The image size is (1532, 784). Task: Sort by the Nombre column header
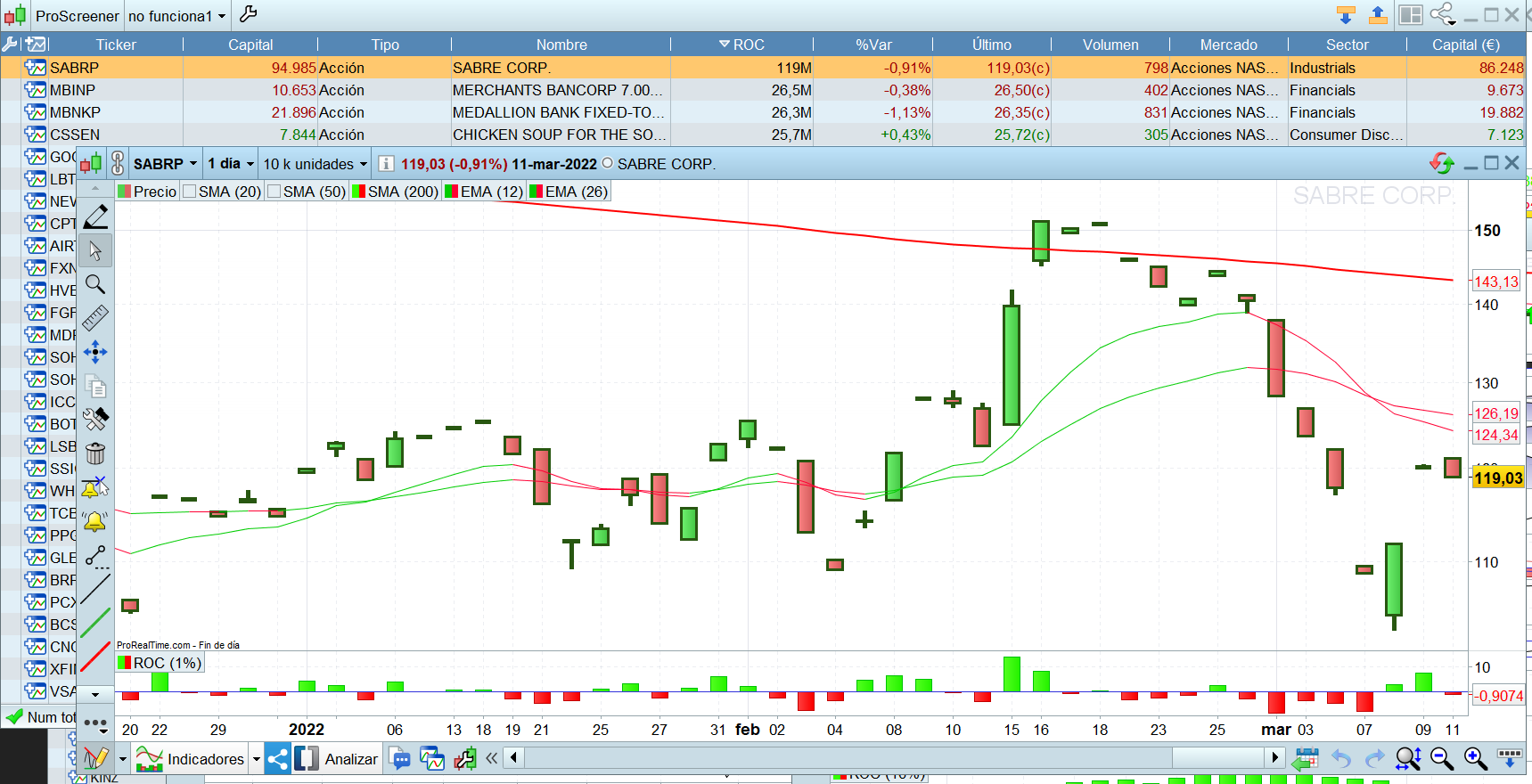click(x=561, y=45)
